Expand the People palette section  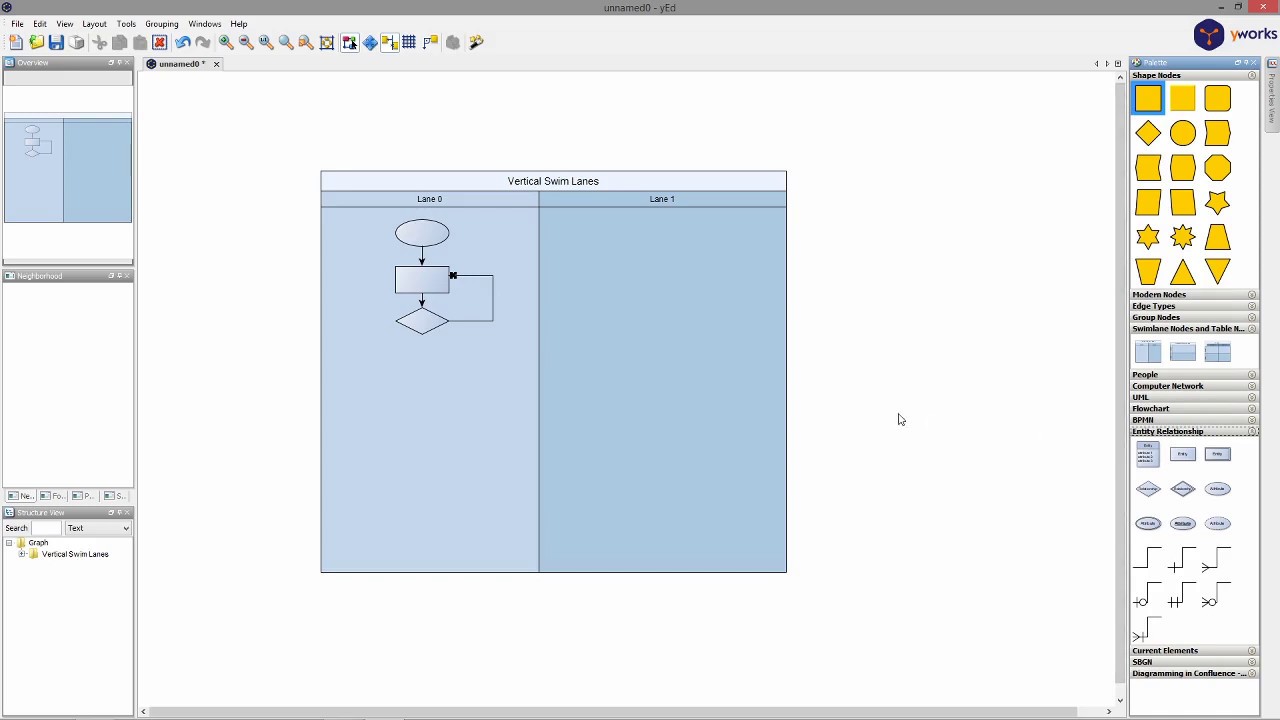[x=1252, y=375]
